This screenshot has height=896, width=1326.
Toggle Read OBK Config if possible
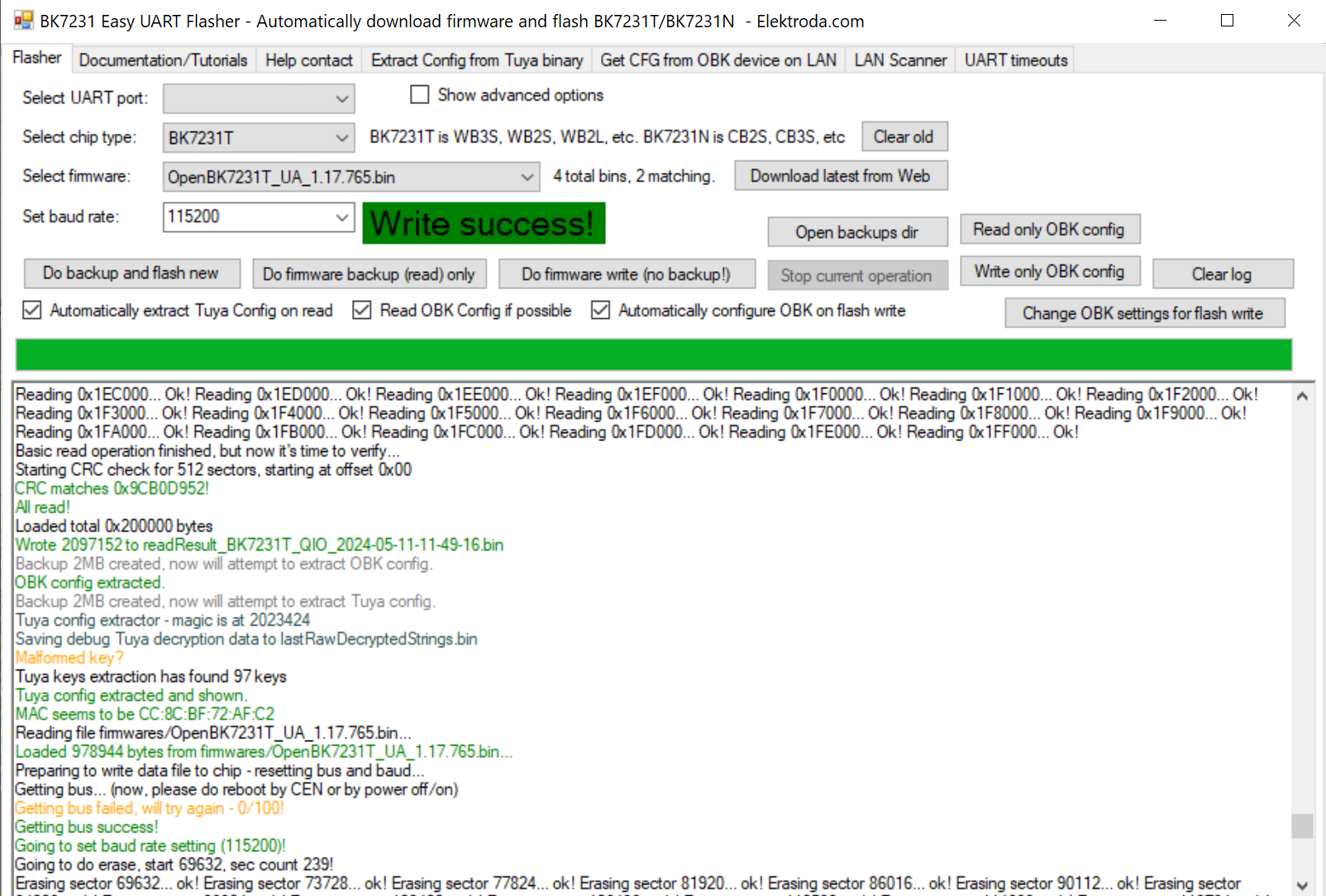click(362, 311)
